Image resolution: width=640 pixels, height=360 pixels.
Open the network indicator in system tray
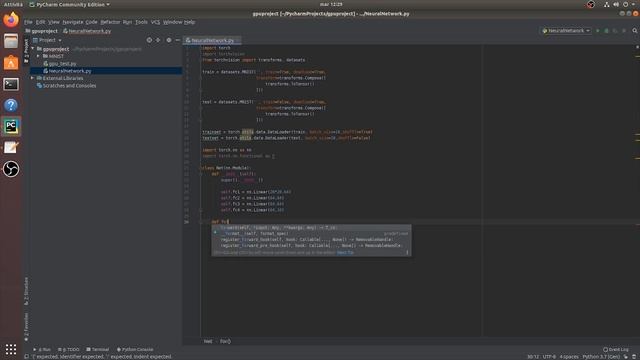click(607, 4)
